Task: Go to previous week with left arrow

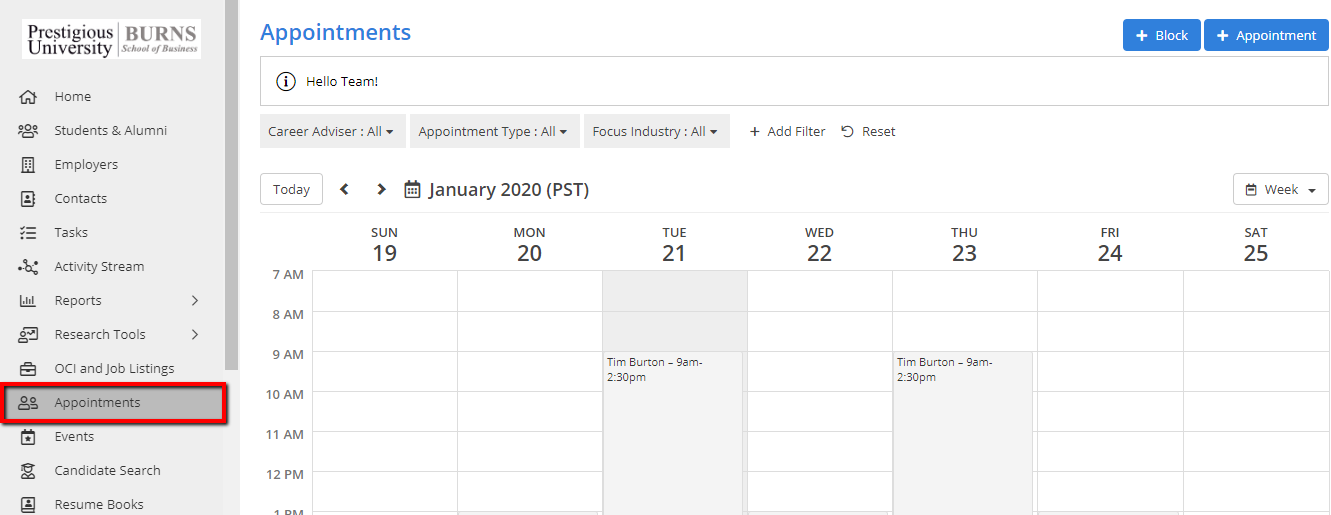Action: pos(344,189)
